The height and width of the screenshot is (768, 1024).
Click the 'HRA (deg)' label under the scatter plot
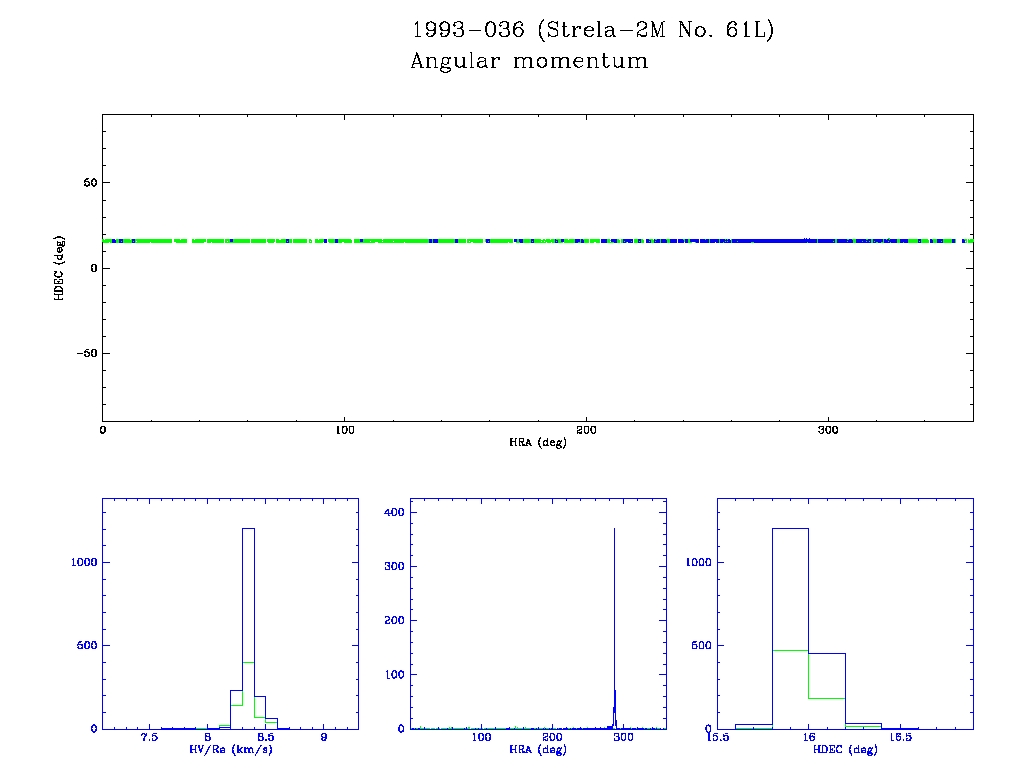537,442
